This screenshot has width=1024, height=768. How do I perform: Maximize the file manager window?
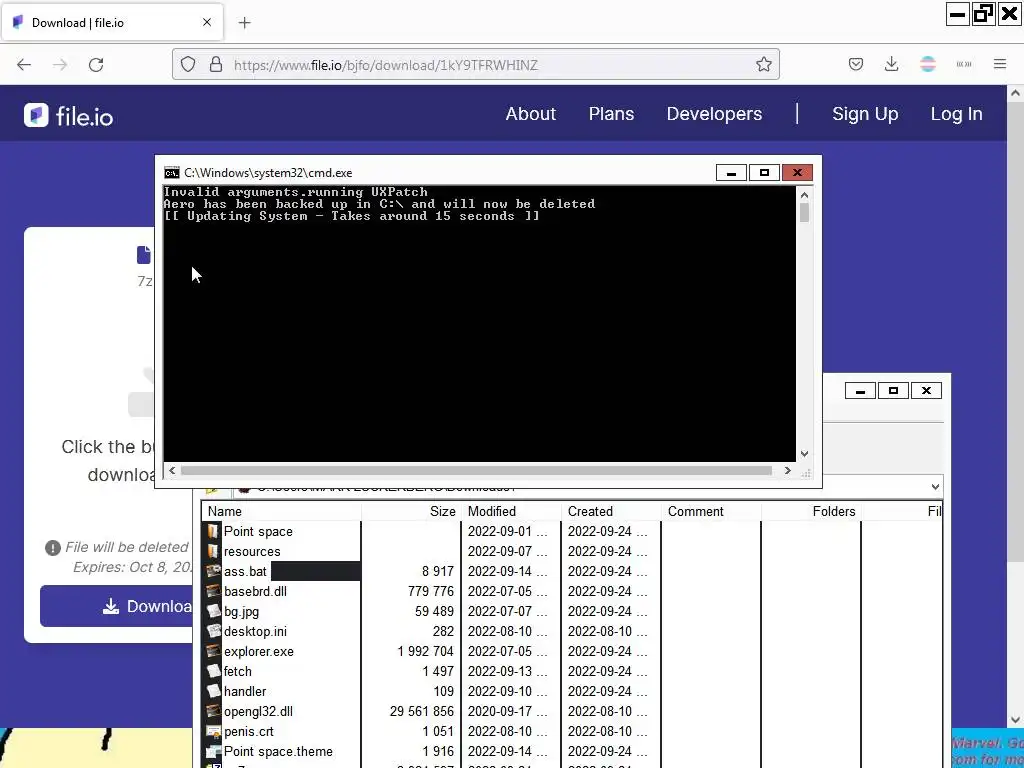[x=893, y=391]
